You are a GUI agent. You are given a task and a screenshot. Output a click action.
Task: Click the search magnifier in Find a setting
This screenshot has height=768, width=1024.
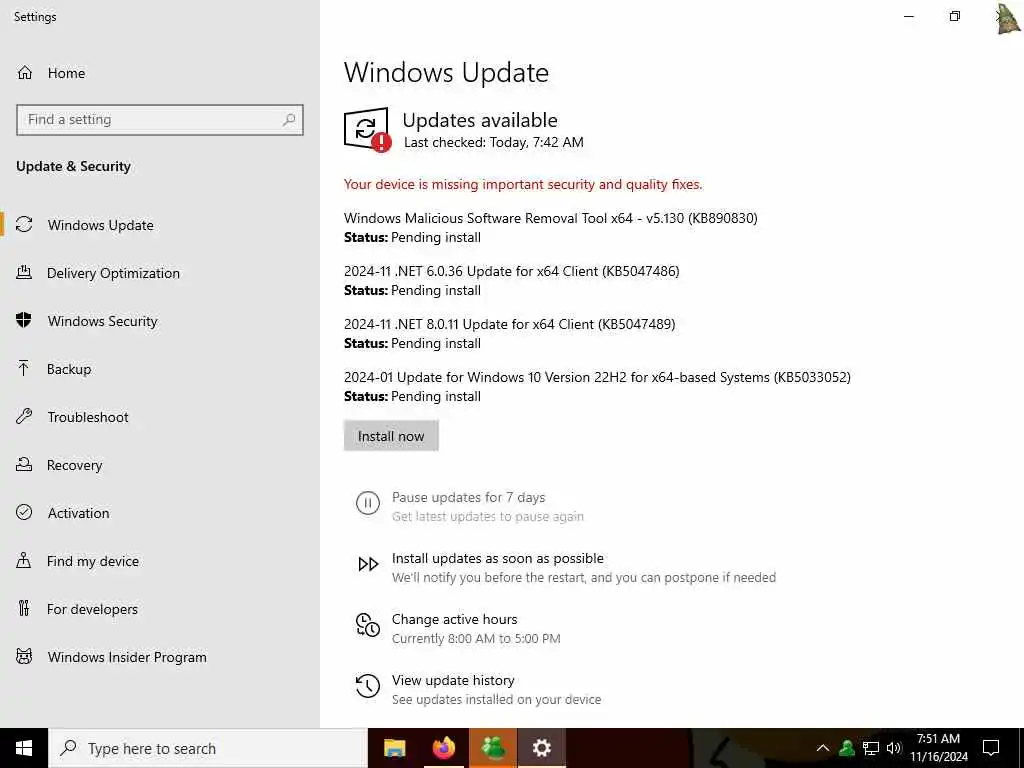289,120
